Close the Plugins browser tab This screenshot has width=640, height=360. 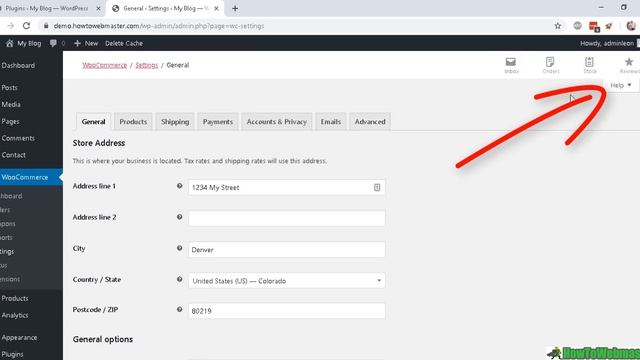(x=98, y=8)
